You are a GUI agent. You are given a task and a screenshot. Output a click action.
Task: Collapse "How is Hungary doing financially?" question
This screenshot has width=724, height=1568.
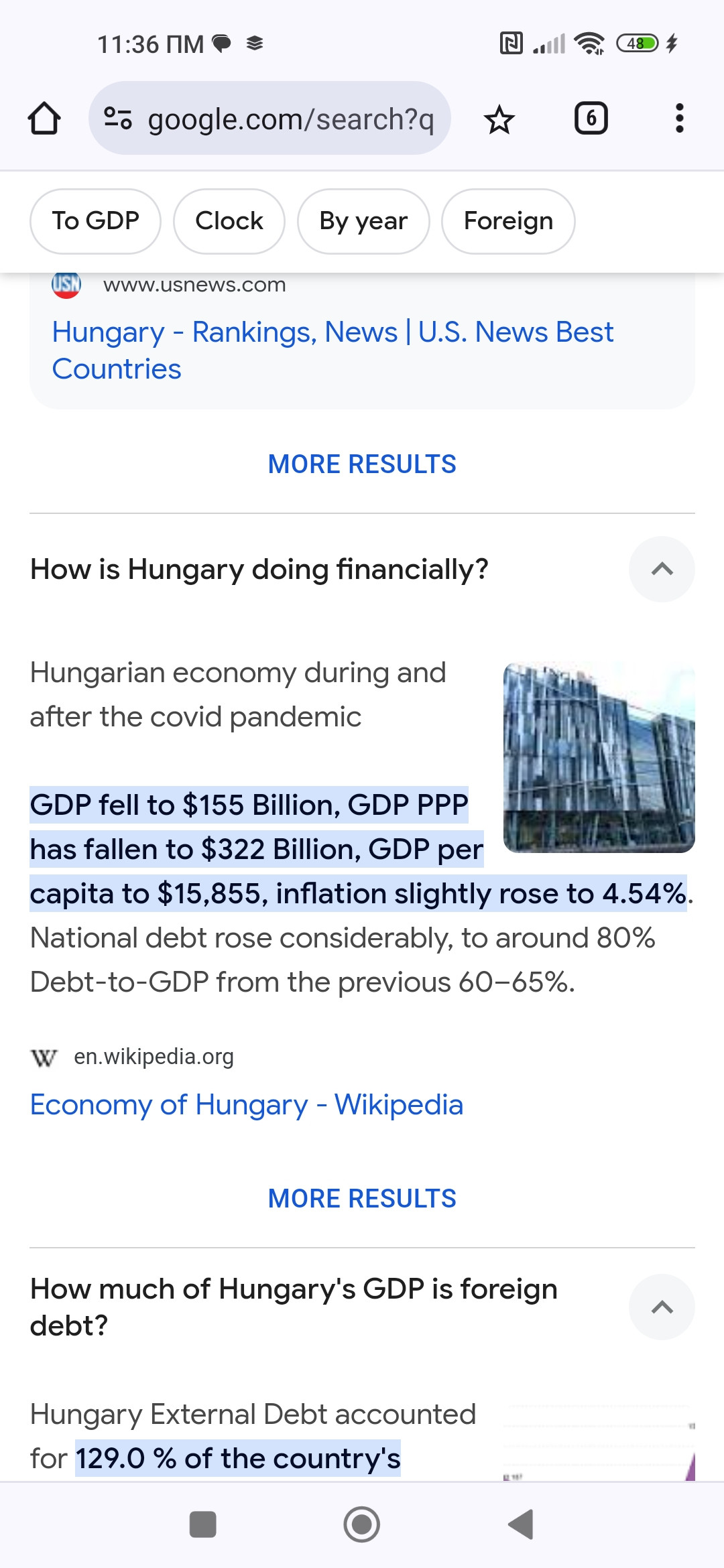pyautogui.click(x=661, y=569)
